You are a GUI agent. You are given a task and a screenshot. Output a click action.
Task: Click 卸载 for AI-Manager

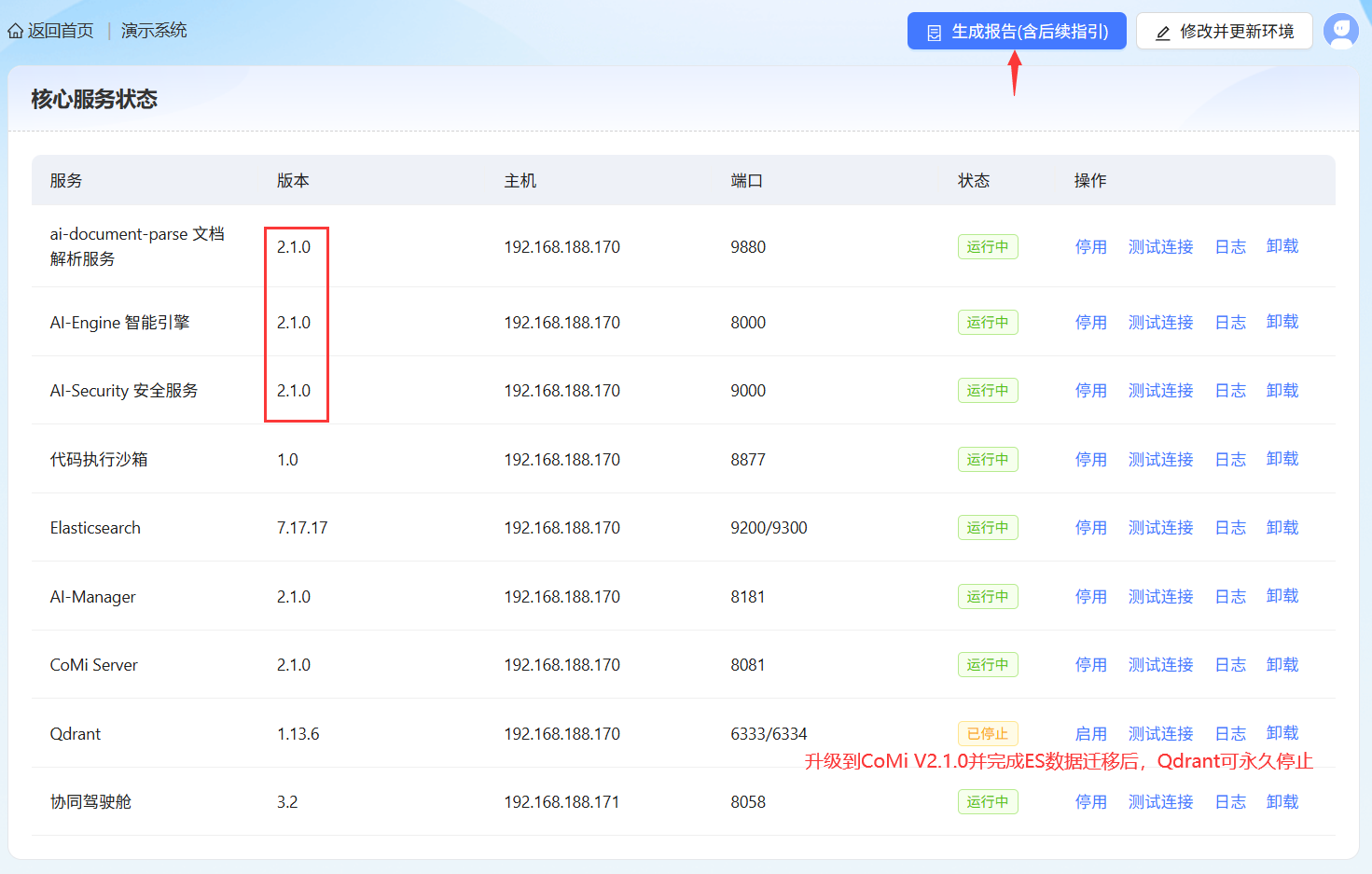tap(1282, 596)
